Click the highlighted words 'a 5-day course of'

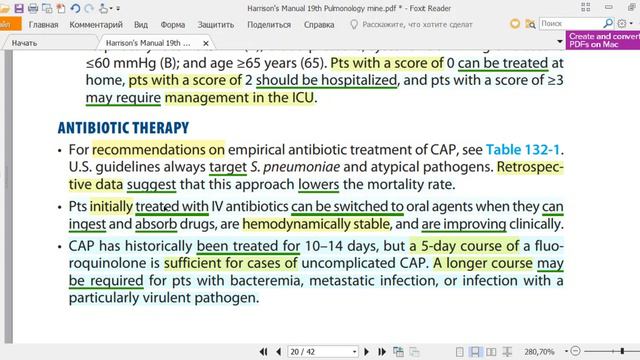(x=464, y=246)
